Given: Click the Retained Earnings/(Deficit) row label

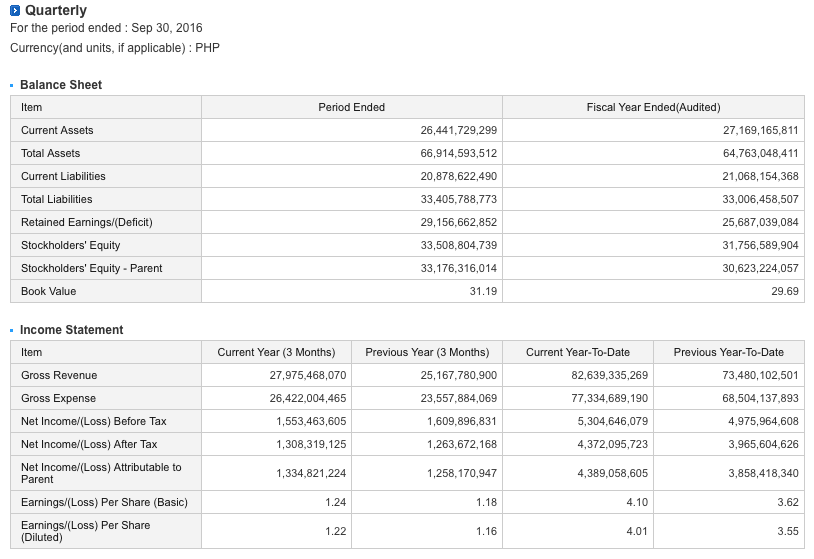Looking at the screenshot, I should point(87,222).
